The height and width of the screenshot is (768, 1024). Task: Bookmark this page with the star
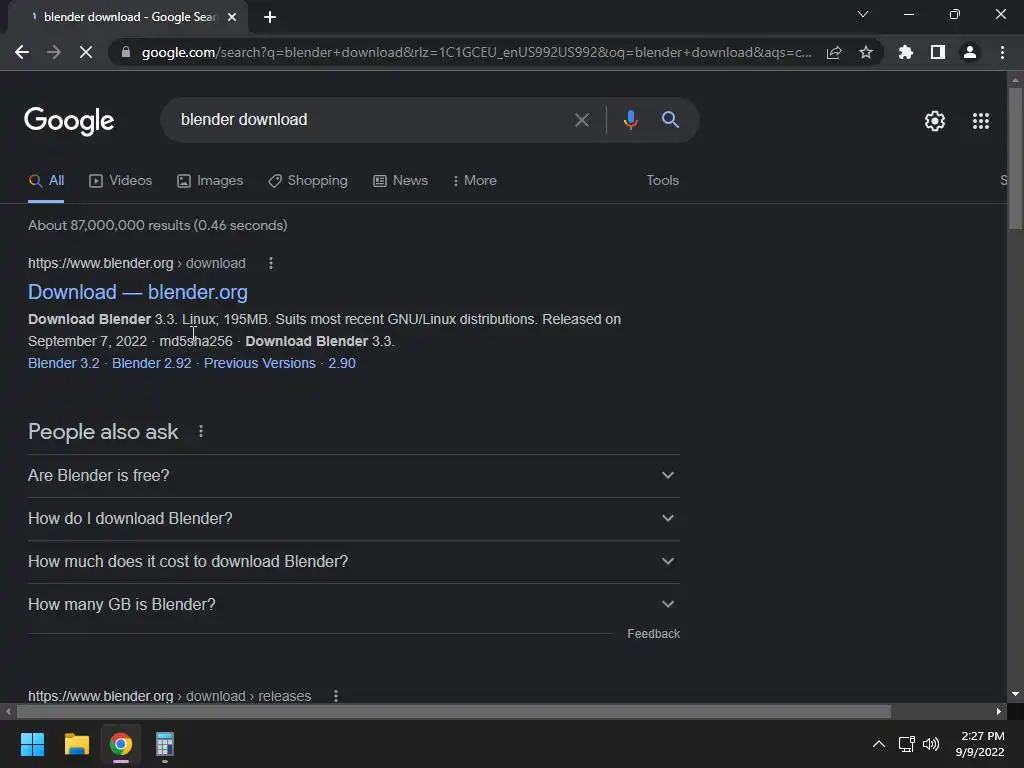point(866,52)
